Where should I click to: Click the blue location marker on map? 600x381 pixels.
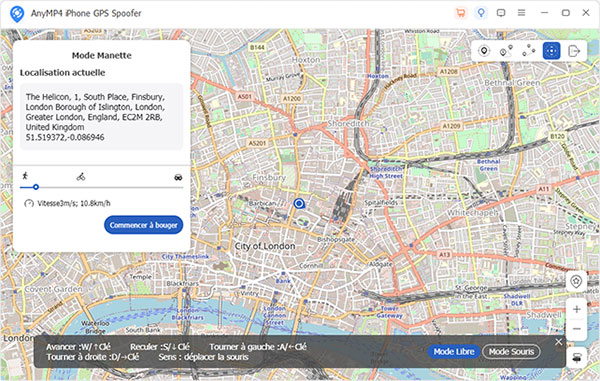click(299, 204)
